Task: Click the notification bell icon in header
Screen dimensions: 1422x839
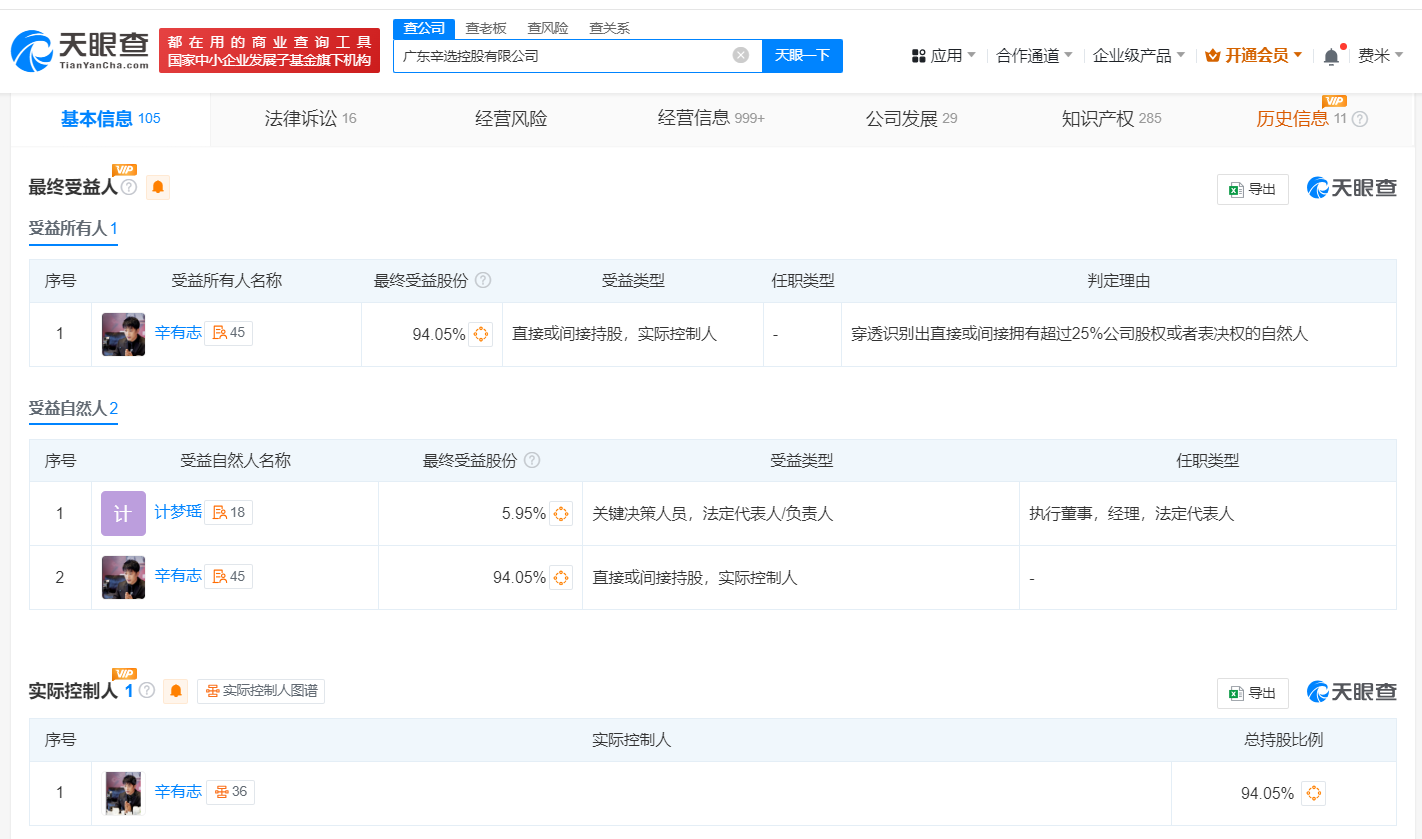Action: pyautogui.click(x=1331, y=56)
